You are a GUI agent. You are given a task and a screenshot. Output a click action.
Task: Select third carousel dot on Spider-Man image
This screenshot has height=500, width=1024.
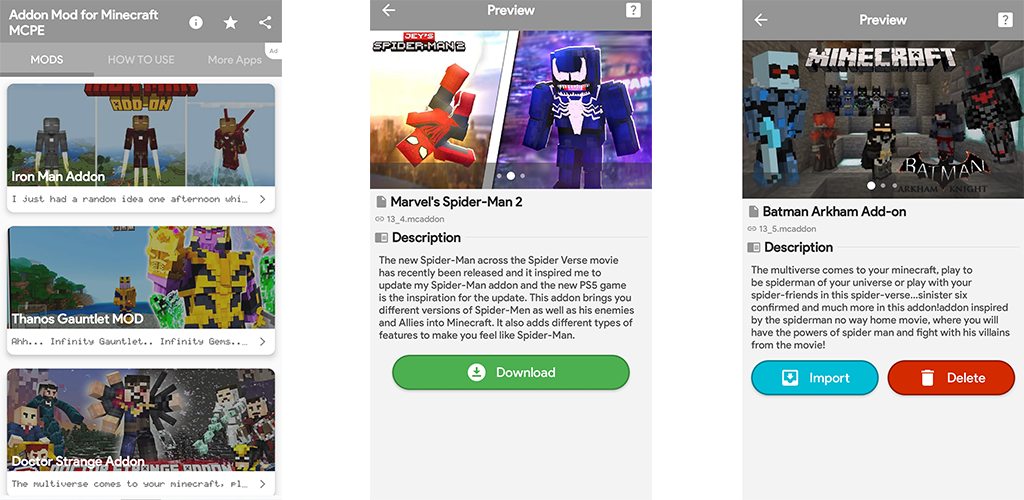(x=522, y=176)
